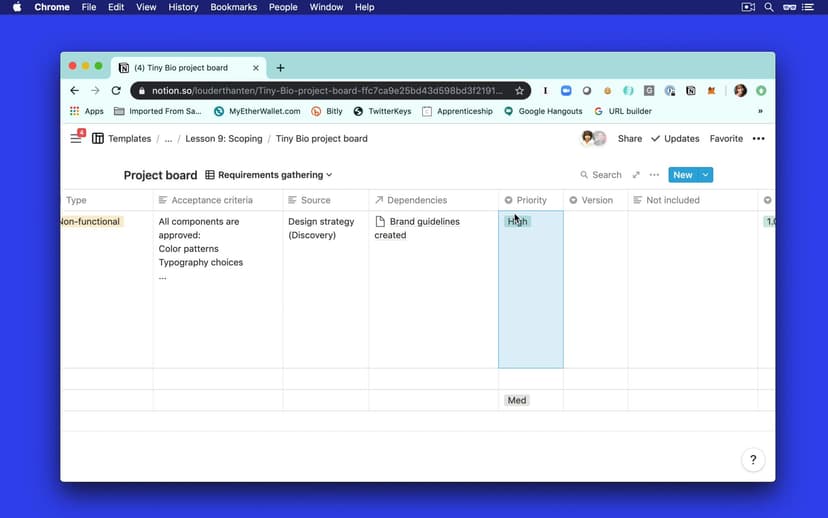Screen dimensions: 828x518
Task: Click the blue New button
Action: pos(682,175)
